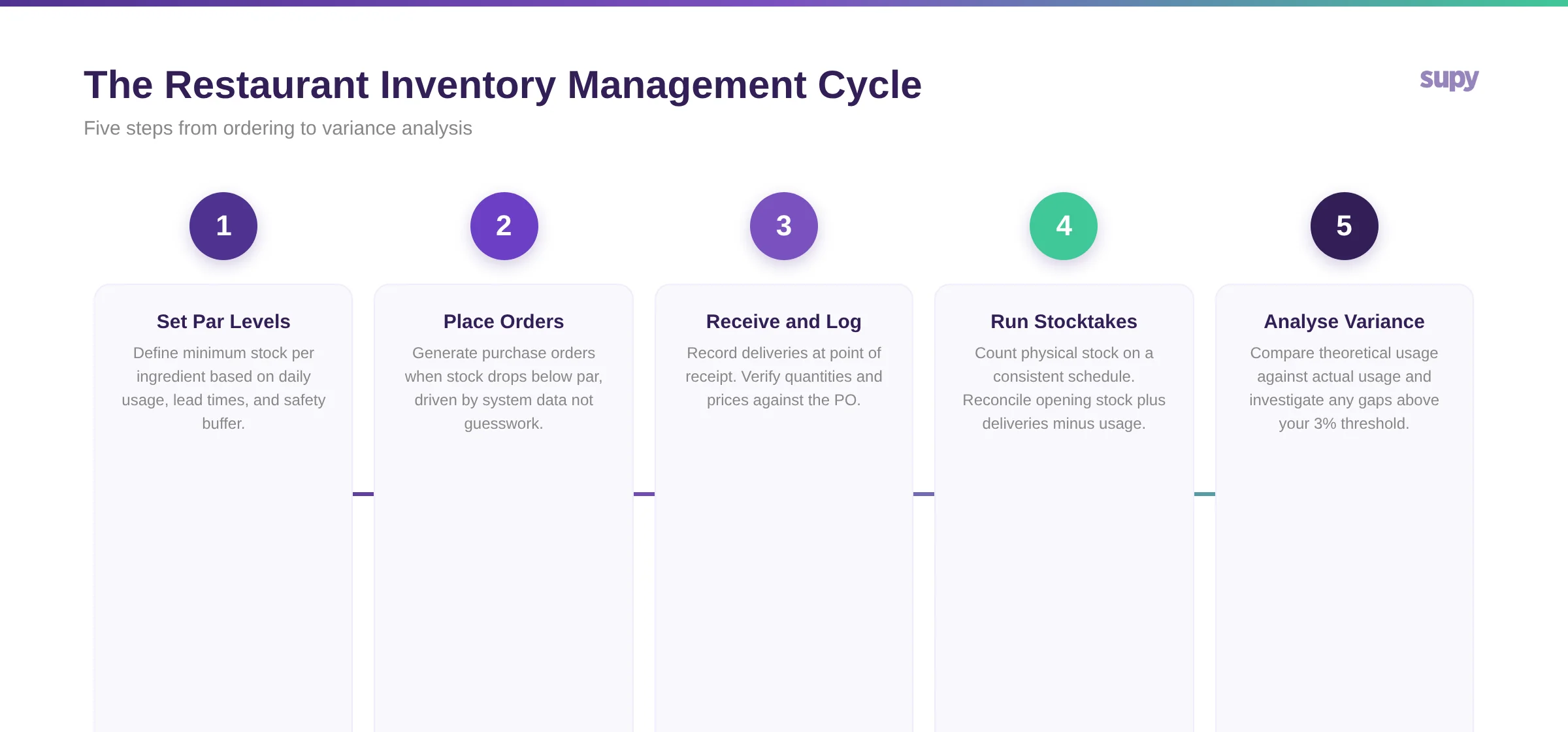Select the green step 4 circle
Viewport: 1568px width, 732px height.
(x=1064, y=225)
